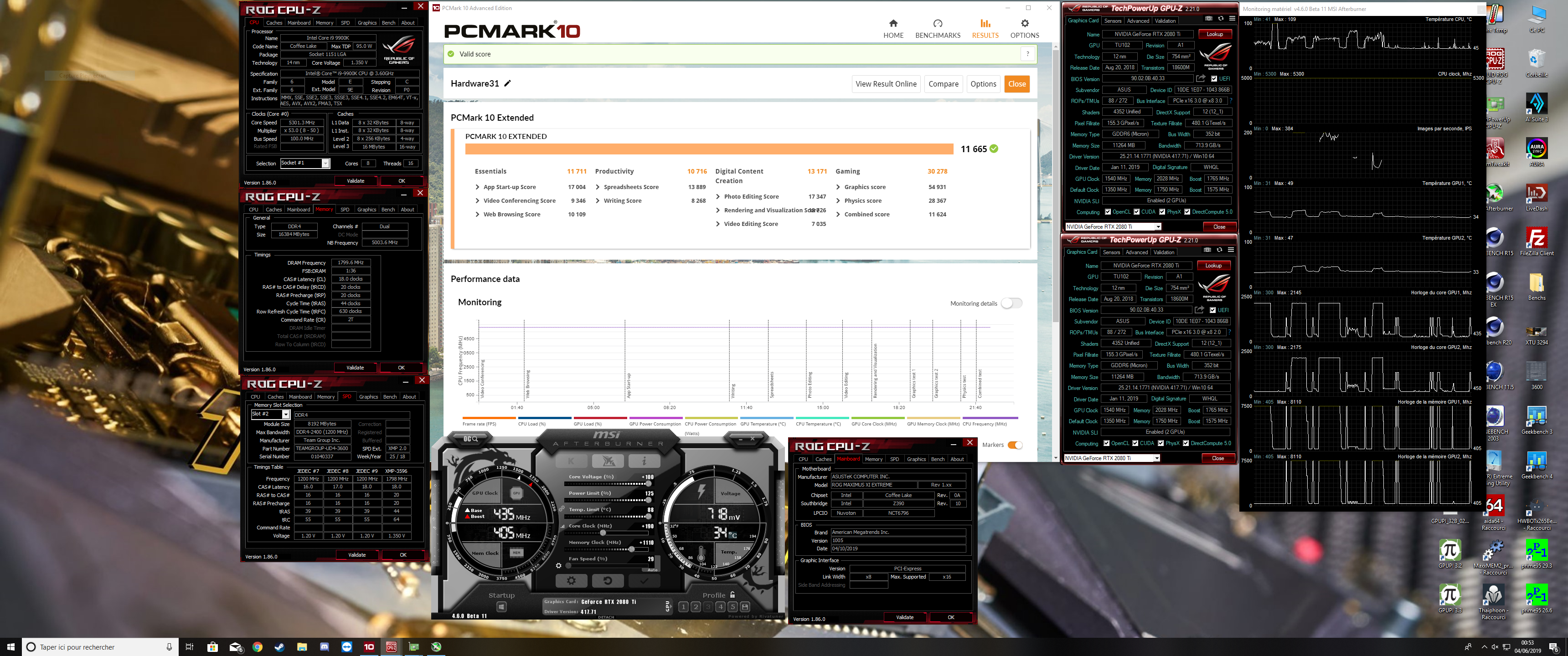Click the OC scanner magnifier in Afterburner

(471, 438)
